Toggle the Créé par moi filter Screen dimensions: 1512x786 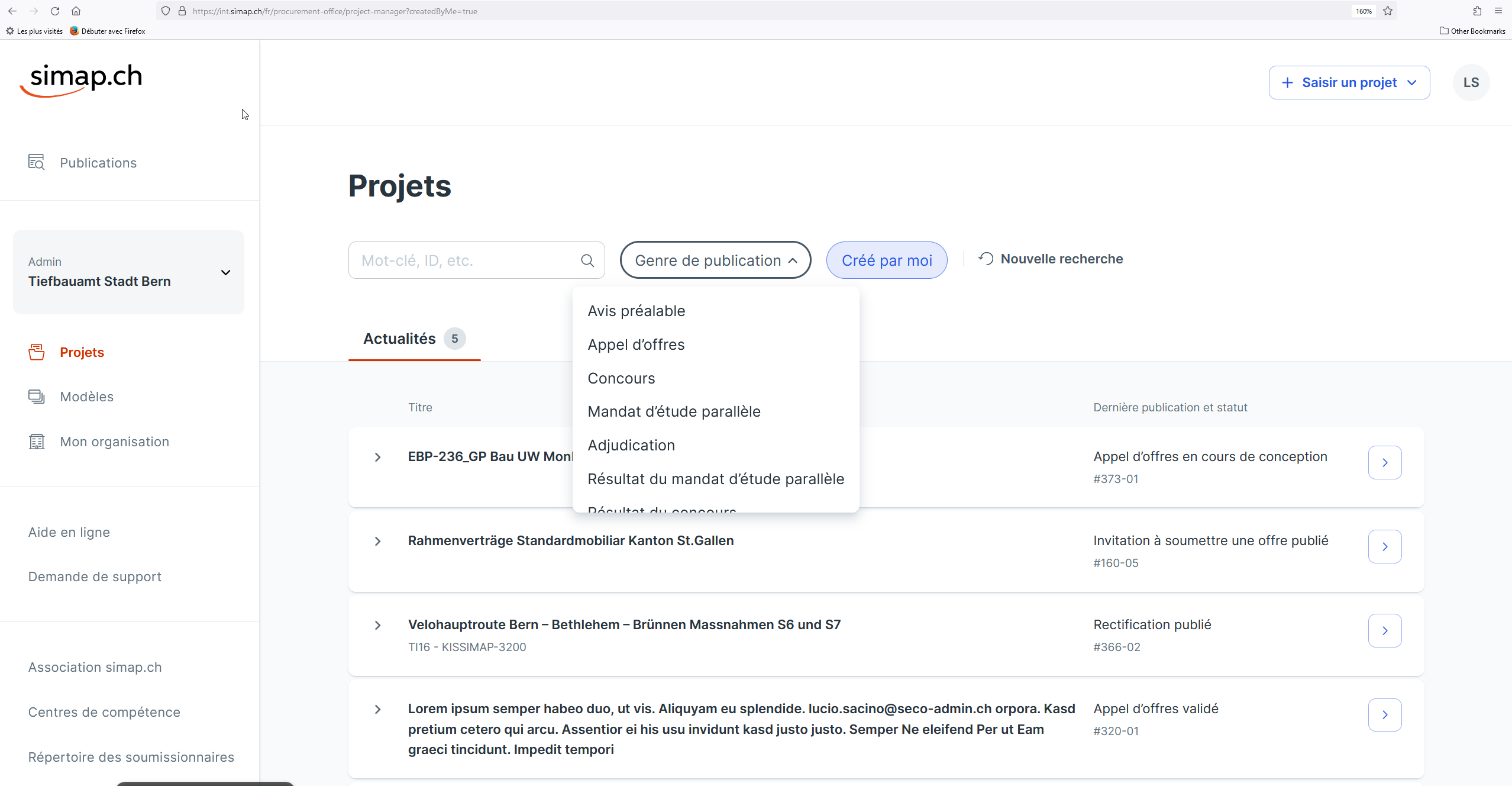(x=886, y=260)
